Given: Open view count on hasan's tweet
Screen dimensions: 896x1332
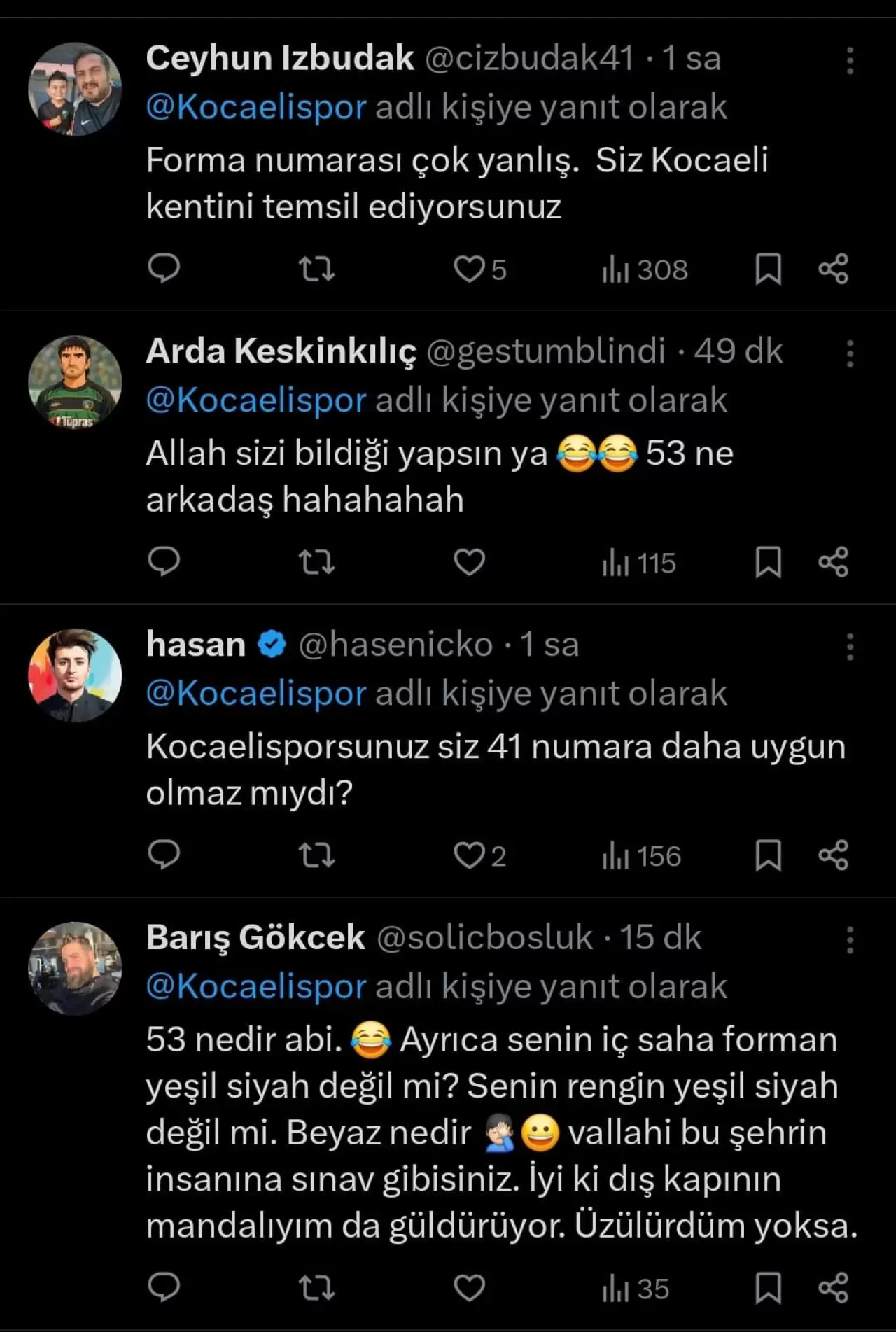Looking at the screenshot, I should (641, 856).
